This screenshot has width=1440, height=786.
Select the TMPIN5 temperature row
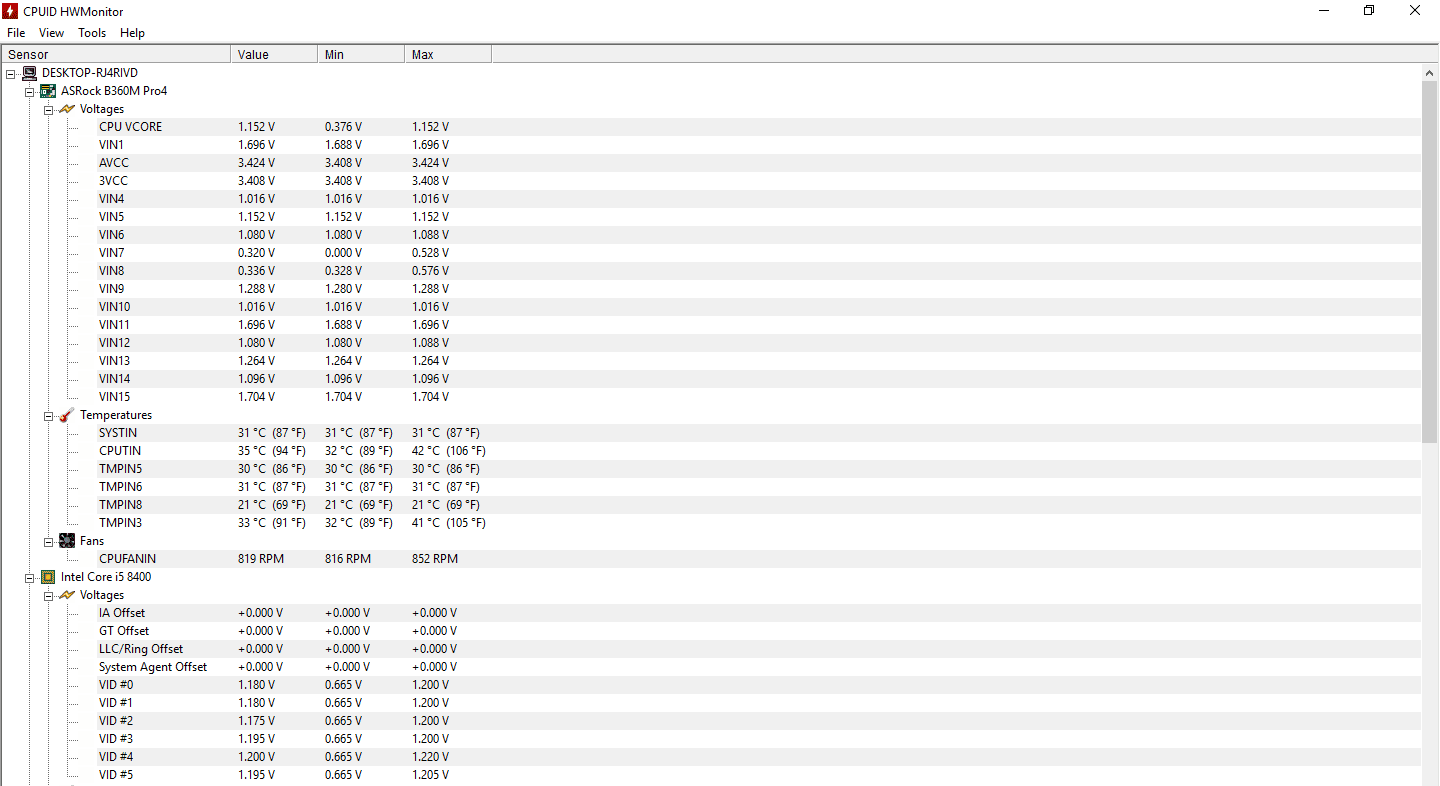click(x=758, y=469)
